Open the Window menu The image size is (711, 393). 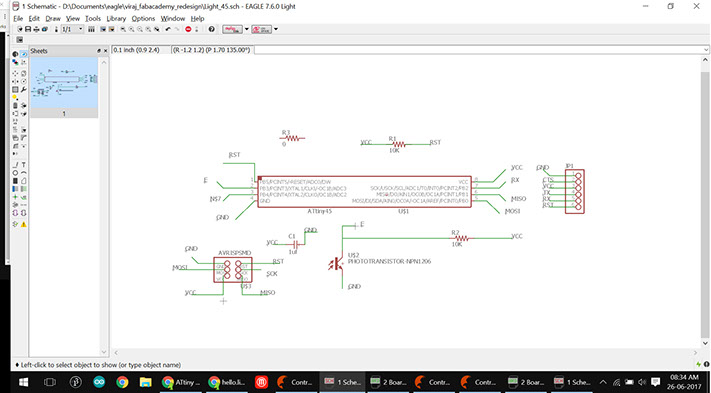tap(173, 19)
